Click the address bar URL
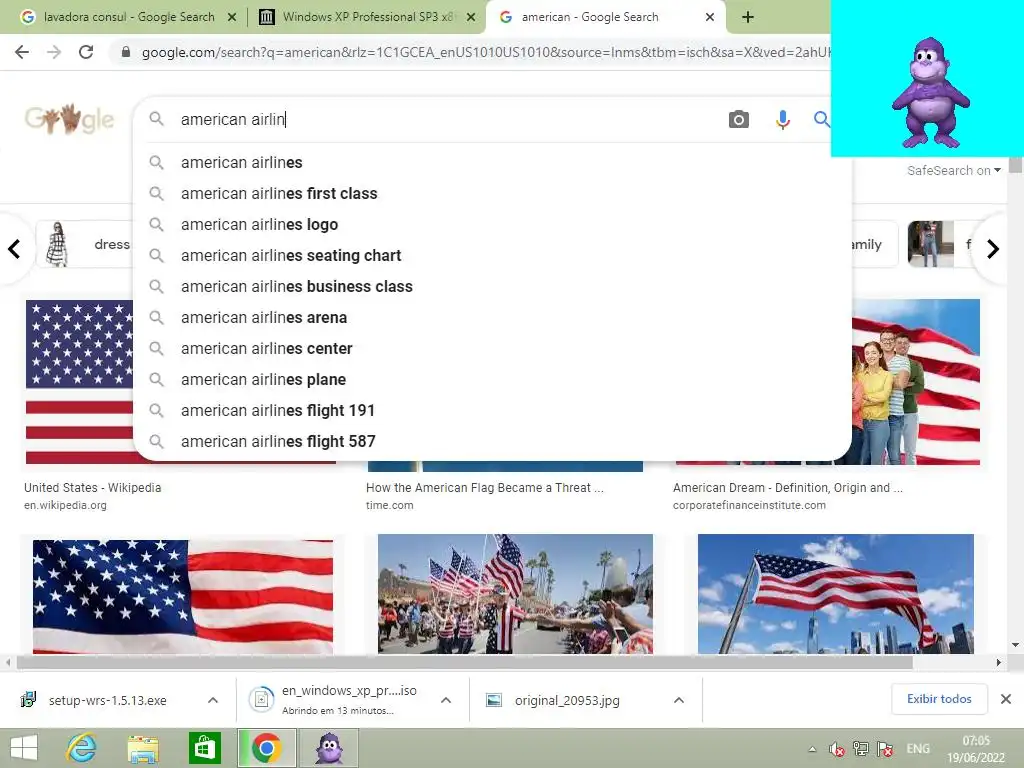This screenshot has width=1024, height=768. (485, 52)
